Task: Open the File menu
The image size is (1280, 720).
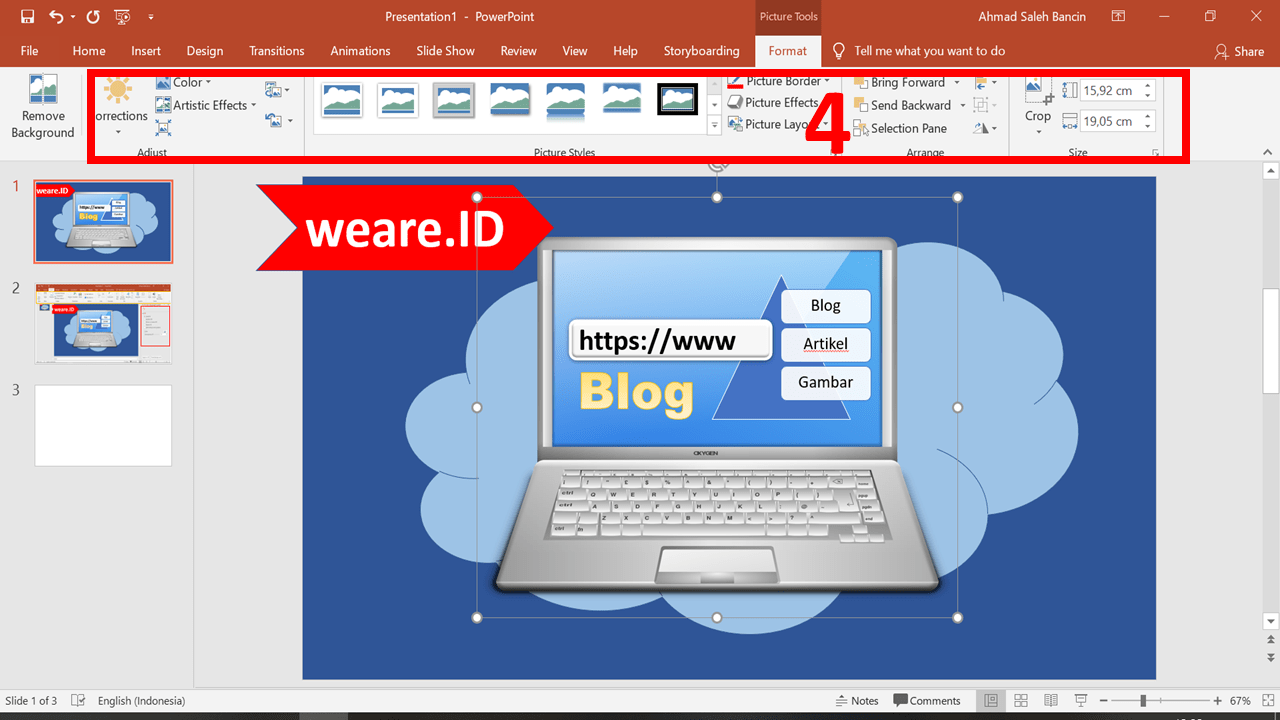Action: pos(29,51)
